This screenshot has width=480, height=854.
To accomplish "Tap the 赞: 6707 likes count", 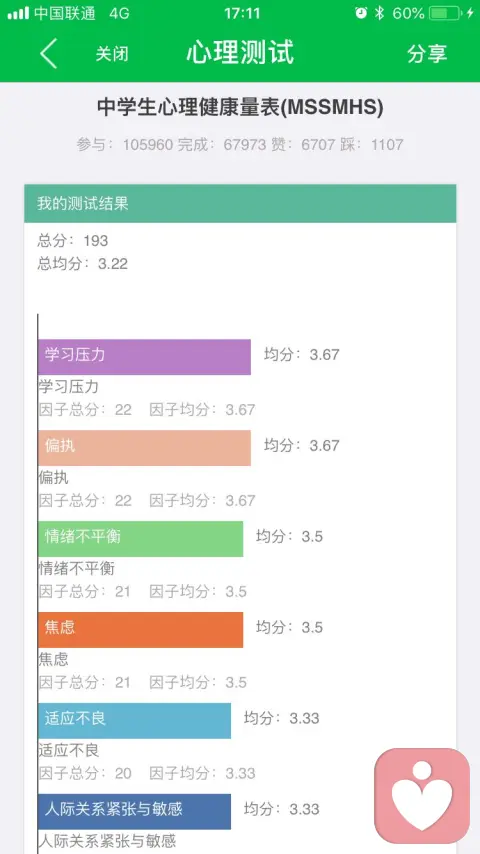I will 303,144.
